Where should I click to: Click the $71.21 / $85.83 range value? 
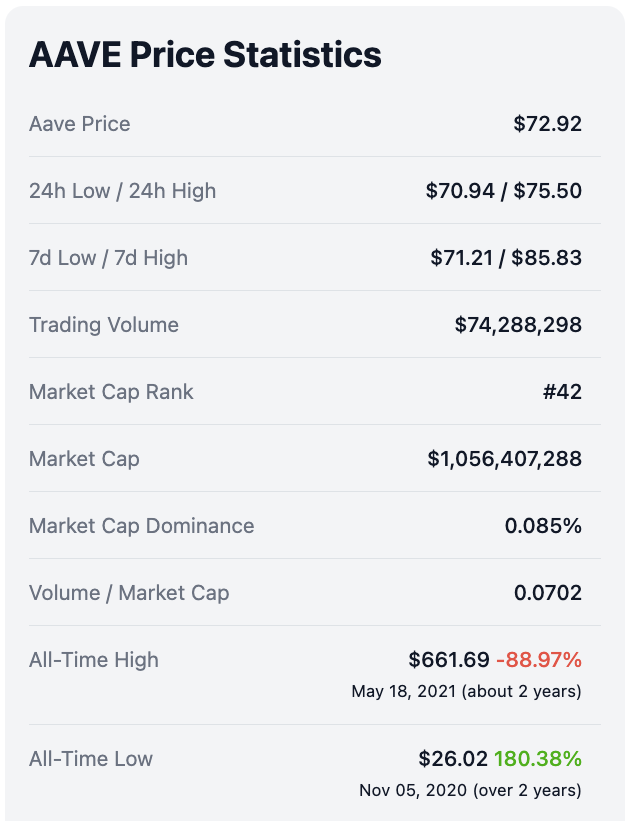click(x=506, y=258)
